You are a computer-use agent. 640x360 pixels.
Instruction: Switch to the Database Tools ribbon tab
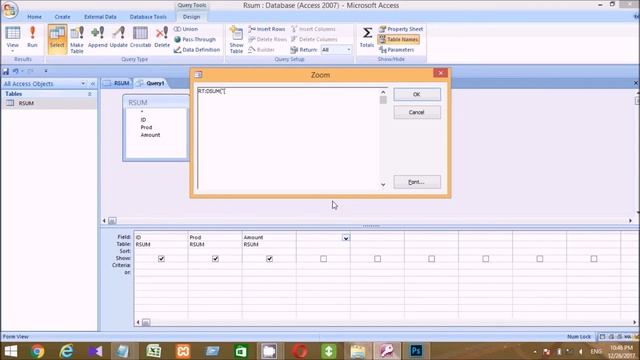tap(148, 17)
